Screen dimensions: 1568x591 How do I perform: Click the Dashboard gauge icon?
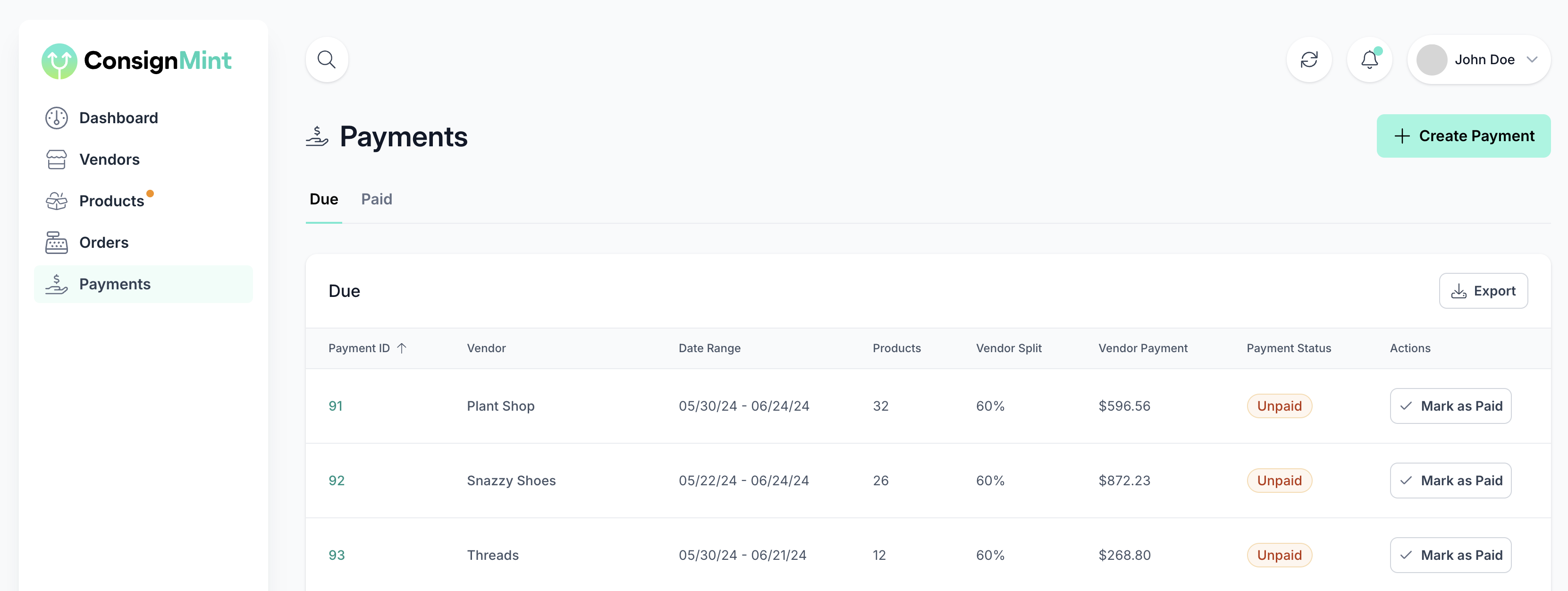(x=57, y=118)
